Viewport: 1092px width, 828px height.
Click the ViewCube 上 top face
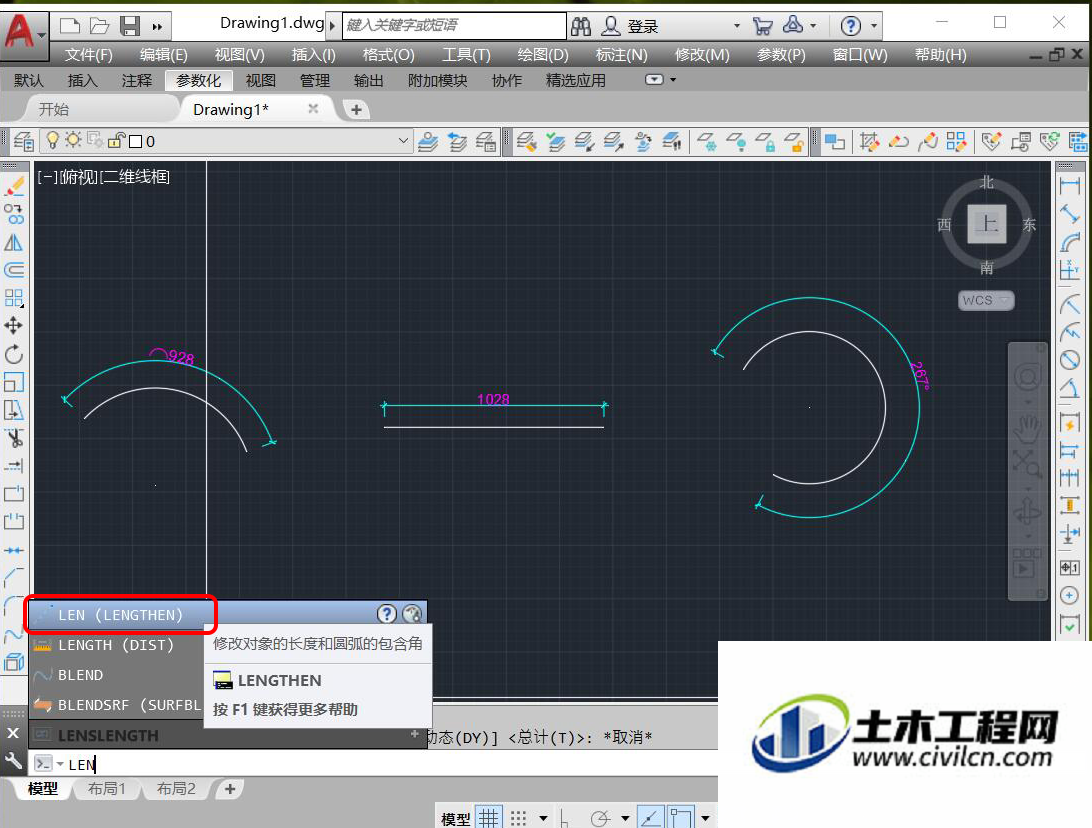click(x=987, y=224)
